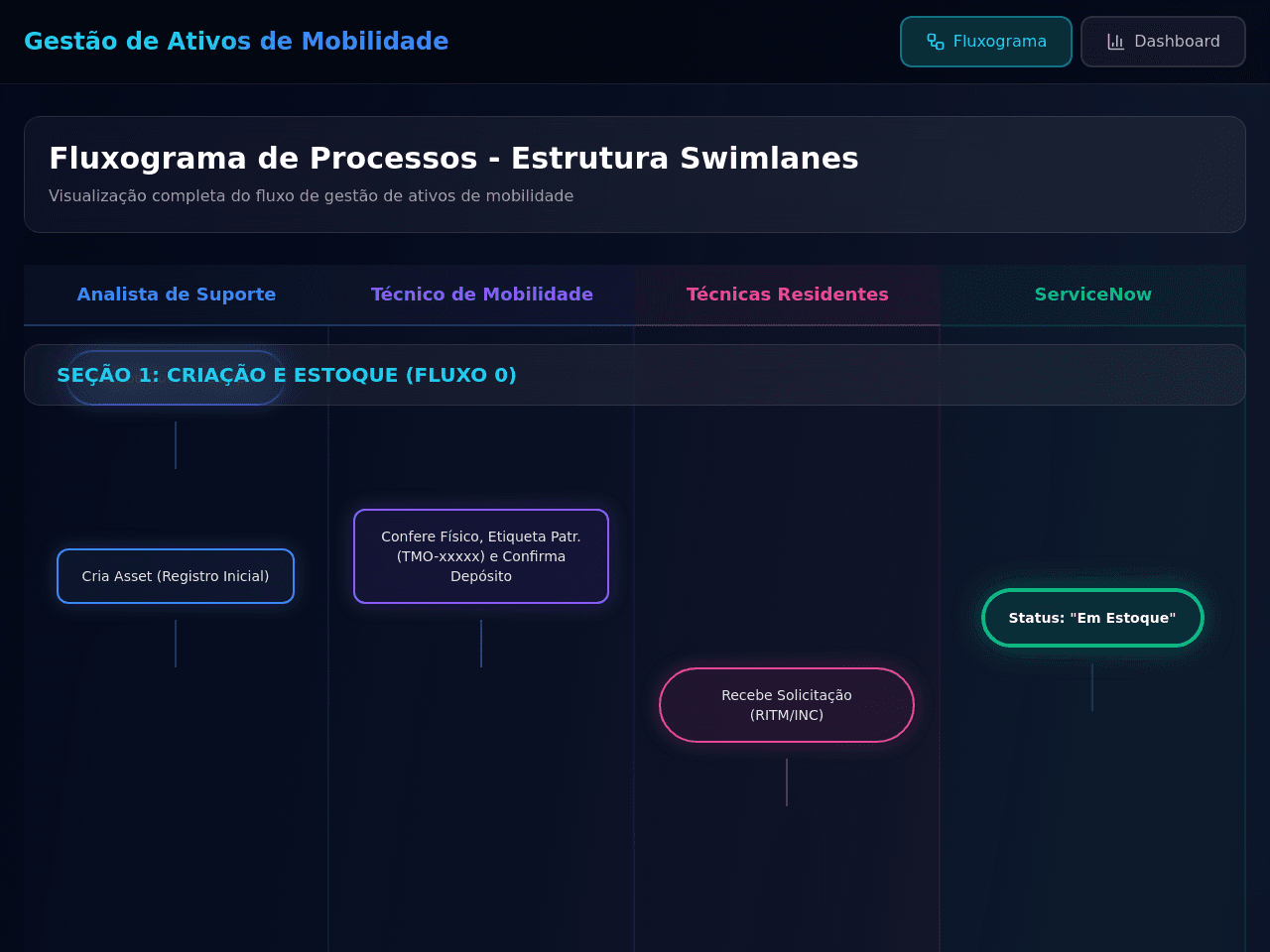Click the Fluxograma de Processos heading
1270x952 pixels.
(453, 159)
